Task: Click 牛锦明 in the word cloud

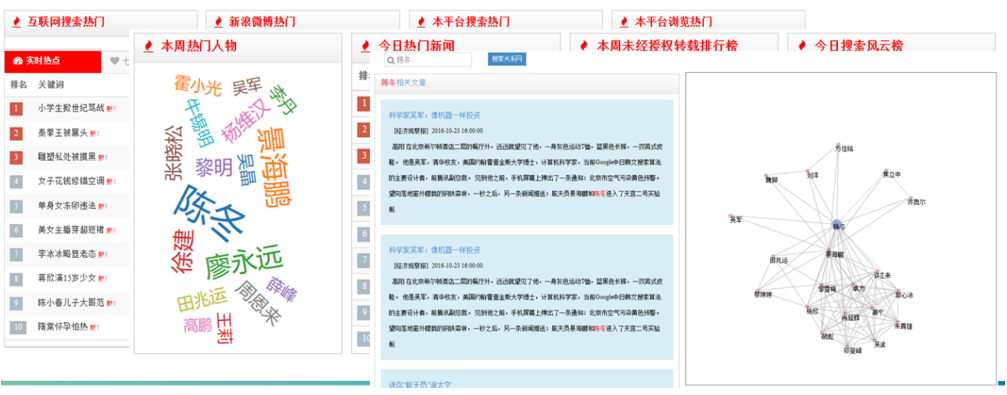Action: point(200,123)
